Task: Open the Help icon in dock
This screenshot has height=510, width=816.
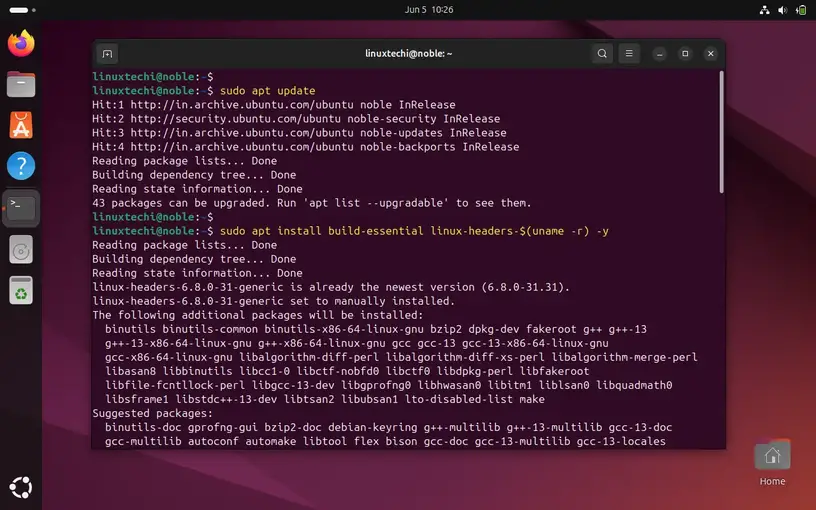Action: tap(21, 166)
